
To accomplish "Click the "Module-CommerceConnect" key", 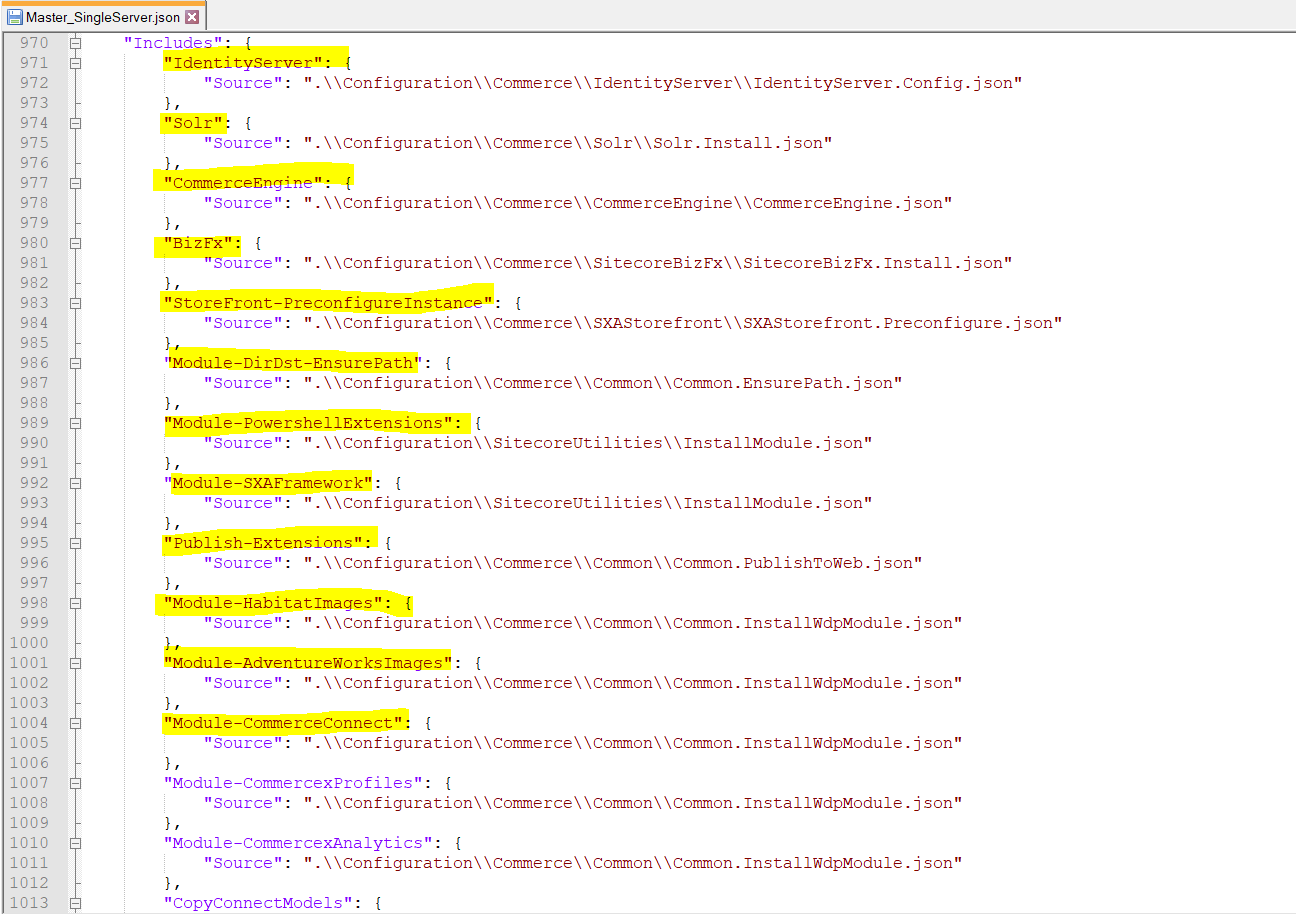I will [283, 723].
